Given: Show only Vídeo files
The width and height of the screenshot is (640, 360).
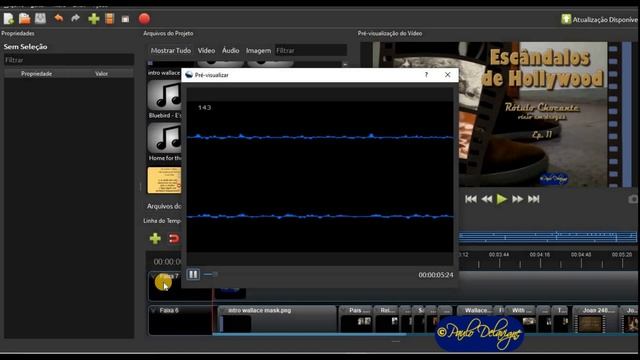Looking at the screenshot, I should tap(206, 51).
